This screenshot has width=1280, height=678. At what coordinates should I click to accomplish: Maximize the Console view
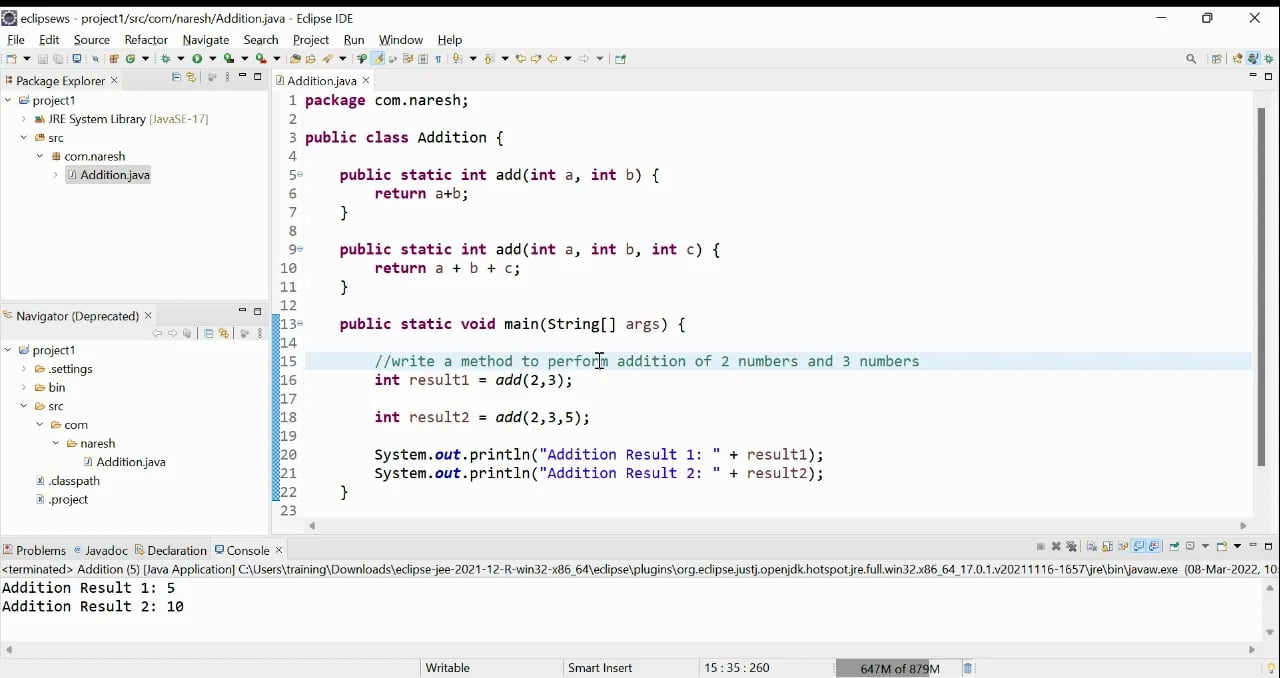click(x=1268, y=546)
